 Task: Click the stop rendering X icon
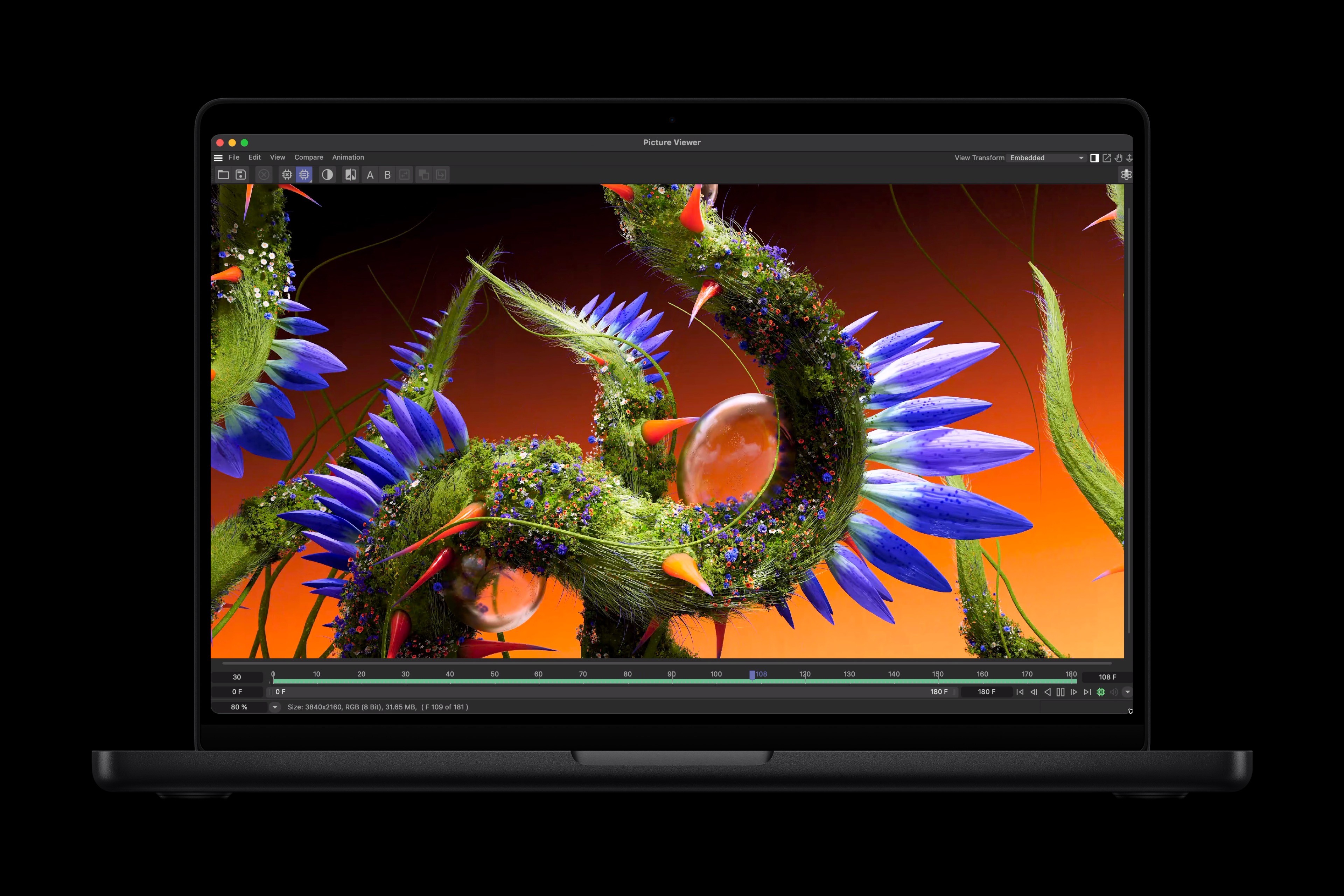(x=264, y=175)
